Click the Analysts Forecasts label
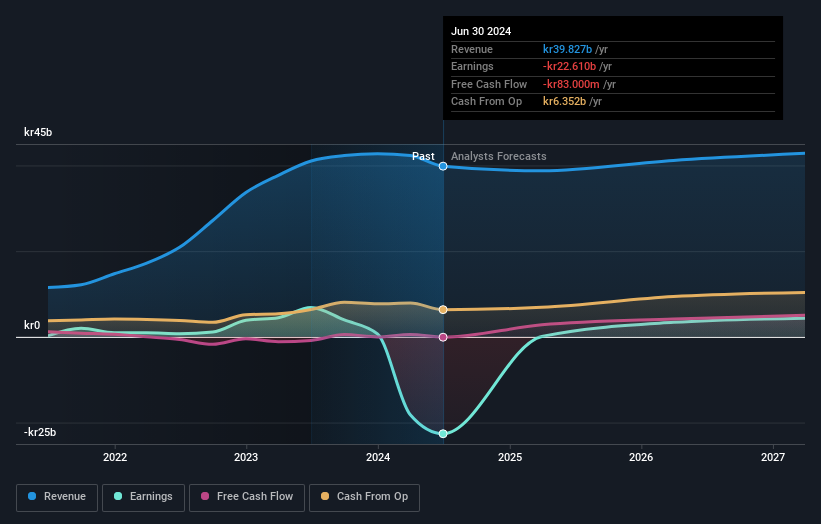 pyautogui.click(x=498, y=156)
